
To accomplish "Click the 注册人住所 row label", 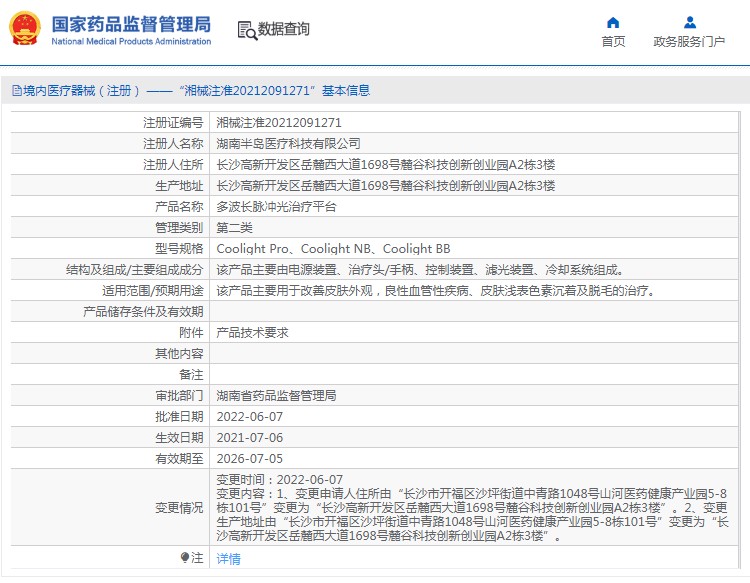I will pyautogui.click(x=173, y=165).
